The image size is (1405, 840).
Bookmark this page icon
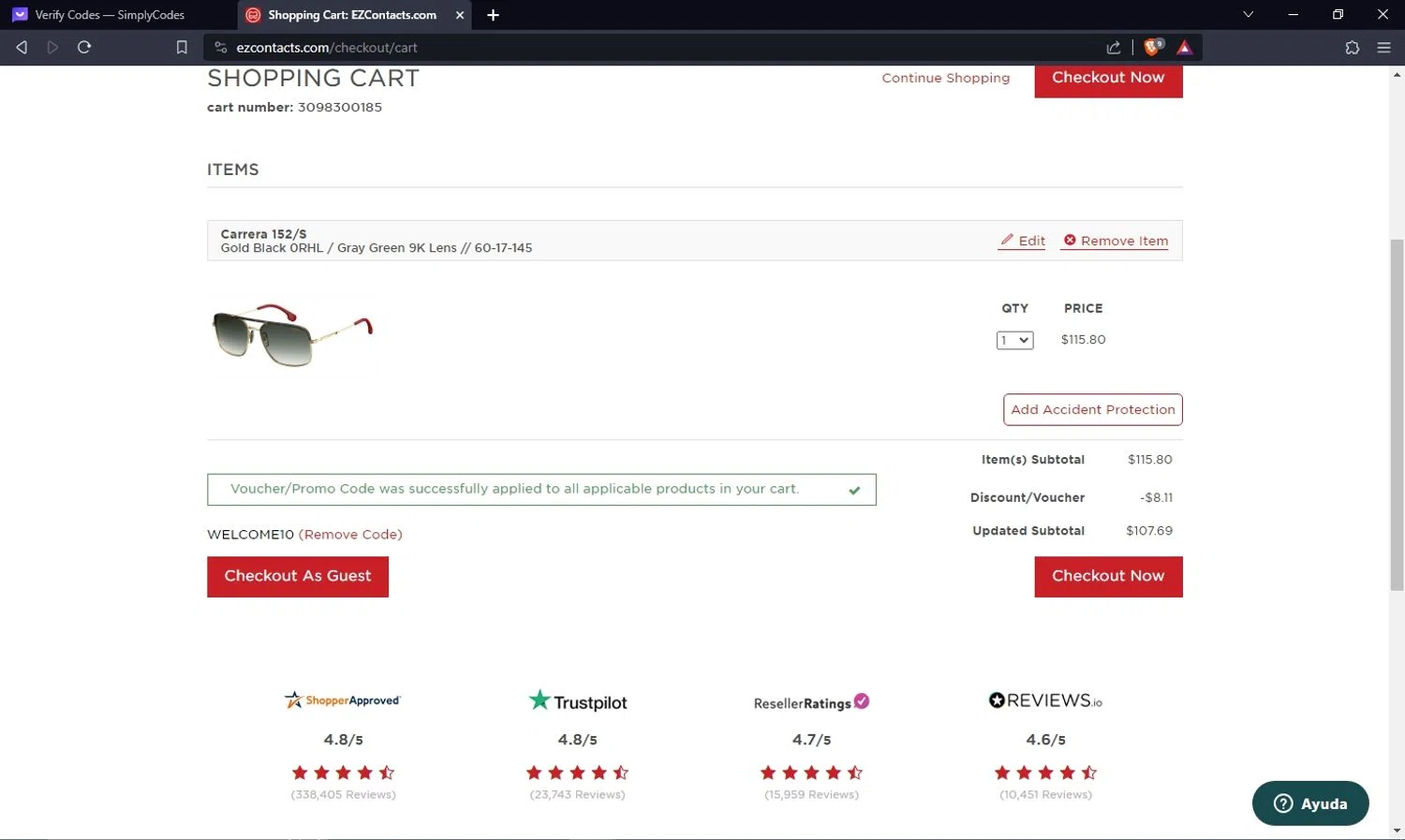click(x=182, y=47)
